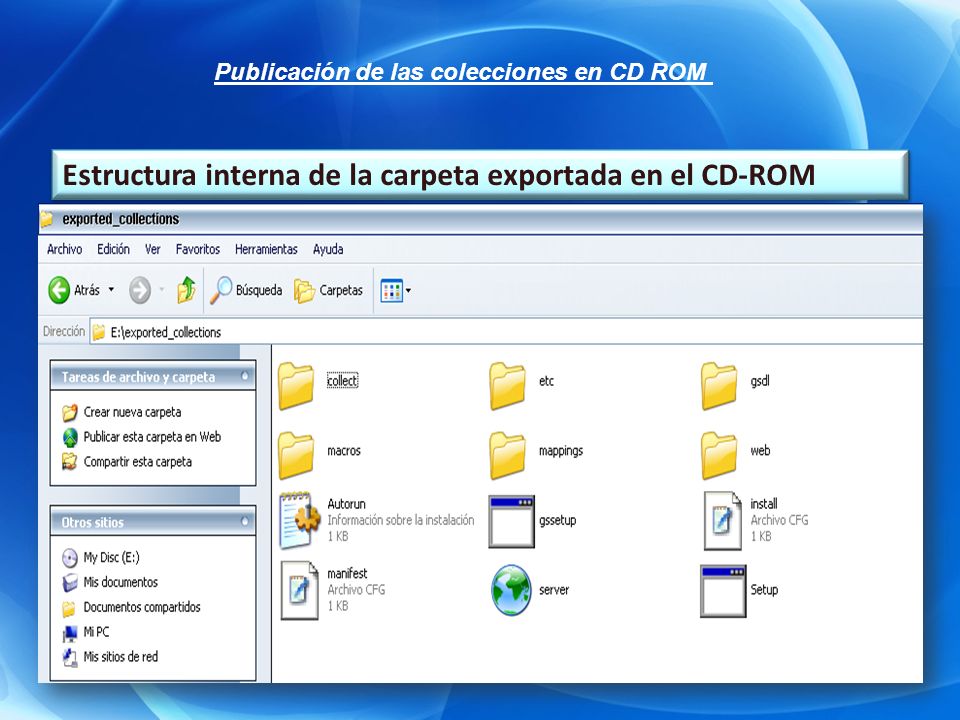Click the Compartir esta carpeta icon
This screenshot has width=960, height=720.
click(x=70, y=462)
